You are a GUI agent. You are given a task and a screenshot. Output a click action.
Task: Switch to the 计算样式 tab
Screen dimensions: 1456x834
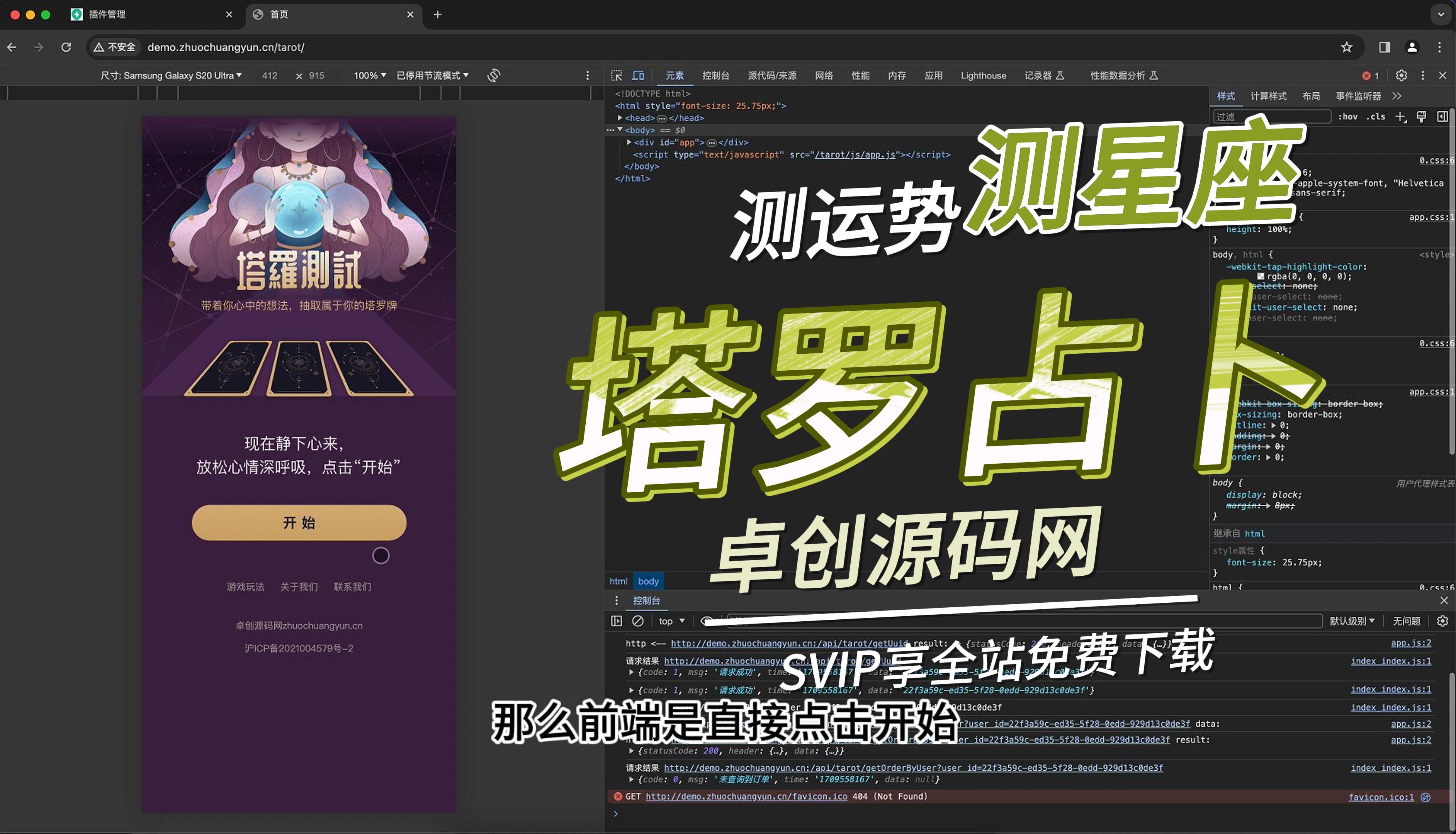coord(1268,96)
